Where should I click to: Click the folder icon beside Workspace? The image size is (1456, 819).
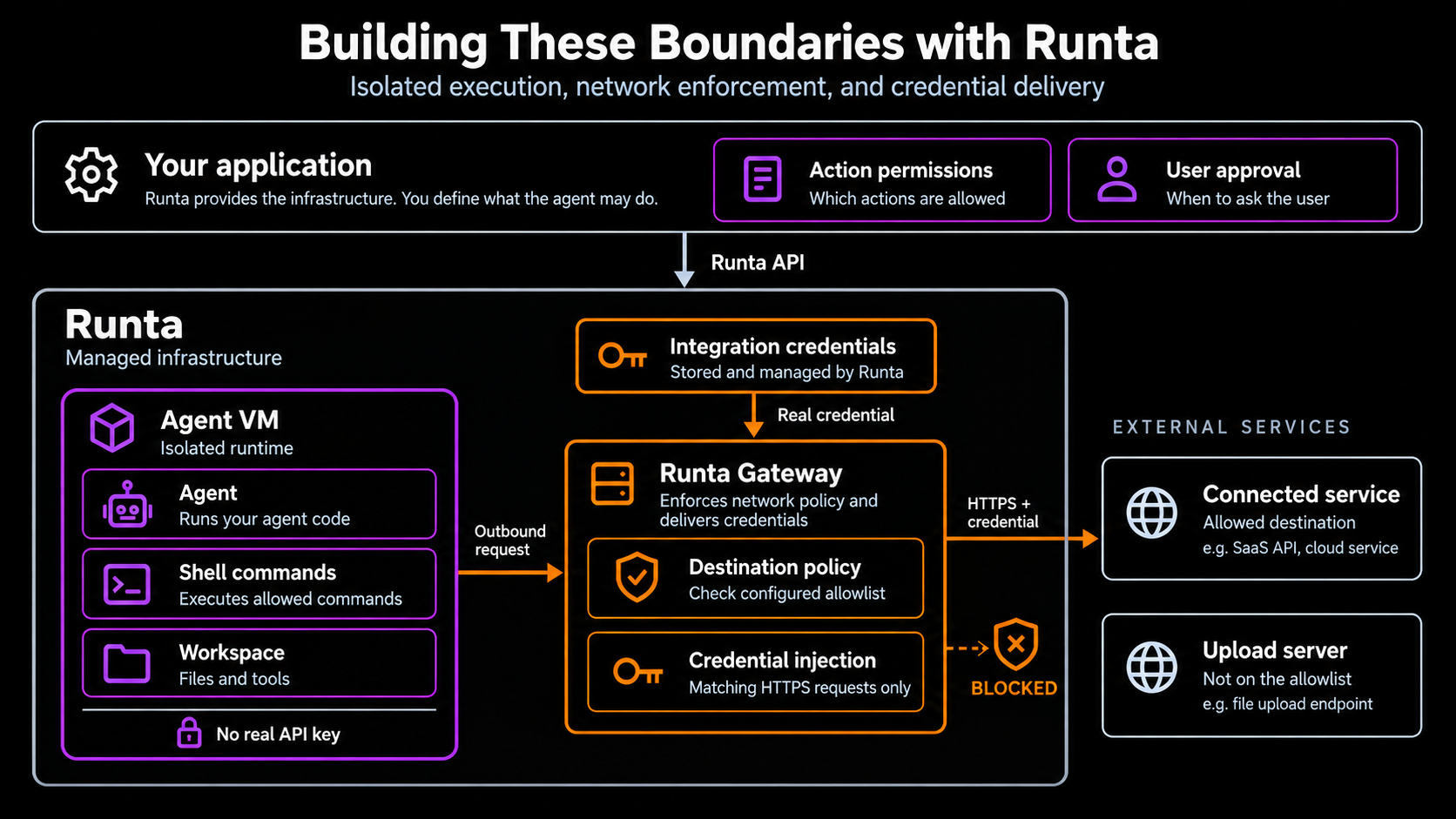pyautogui.click(x=127, y=663)
